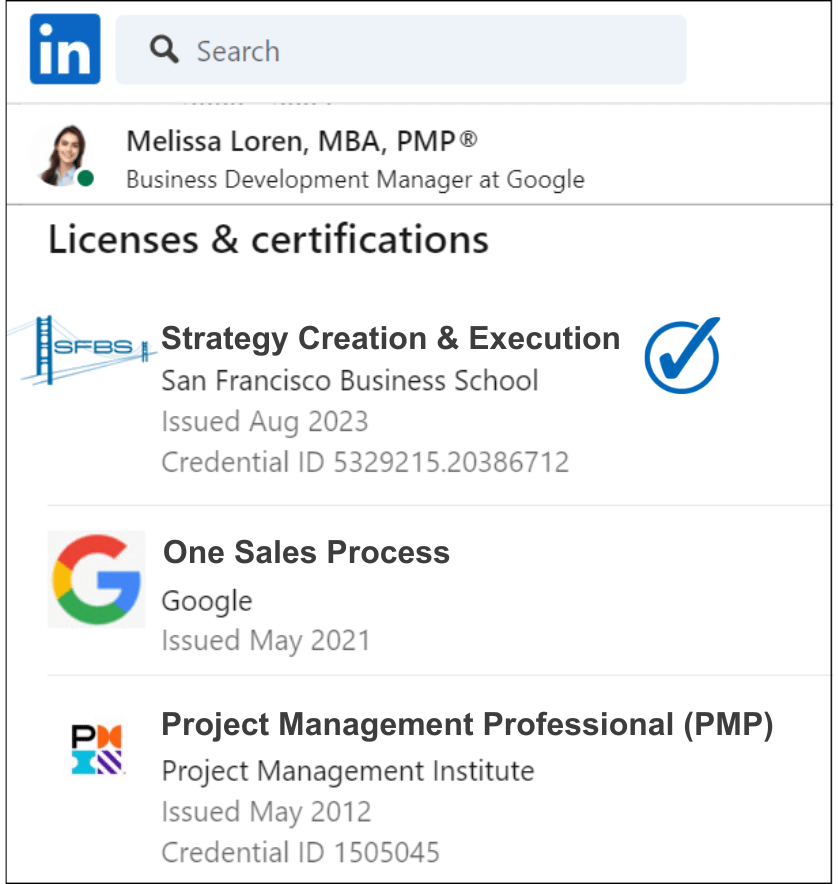Click the blue verified checkmark icon
The height and width of the screenshot is (884, 839).
(x=682, y=355)
